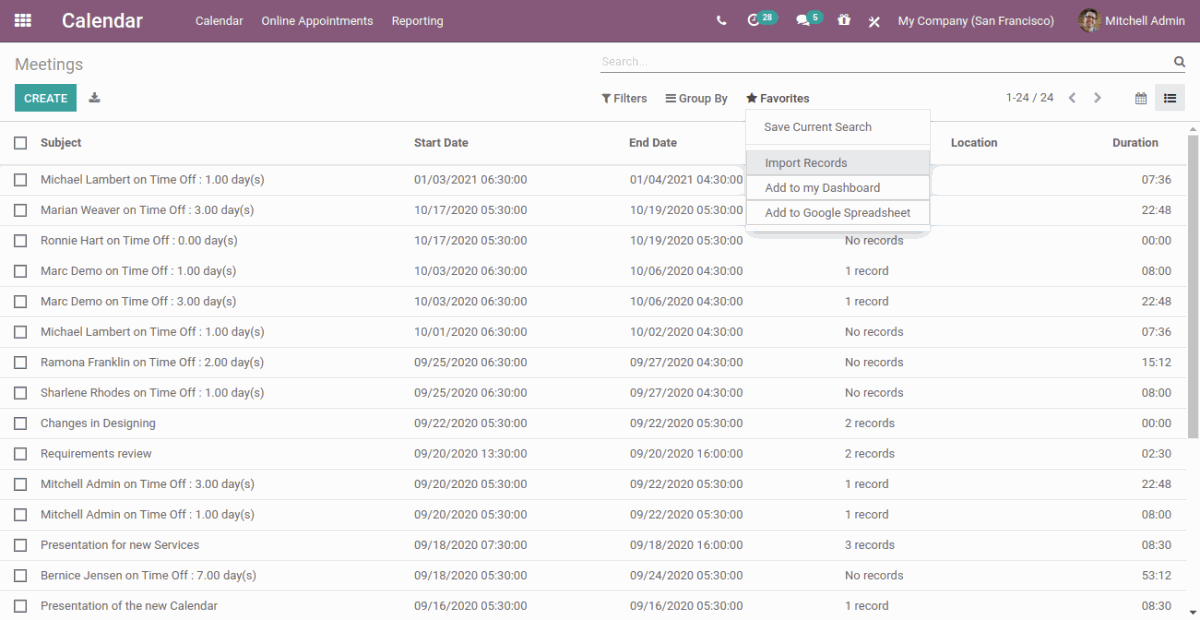Switch to list view icon

point(1169,98)
